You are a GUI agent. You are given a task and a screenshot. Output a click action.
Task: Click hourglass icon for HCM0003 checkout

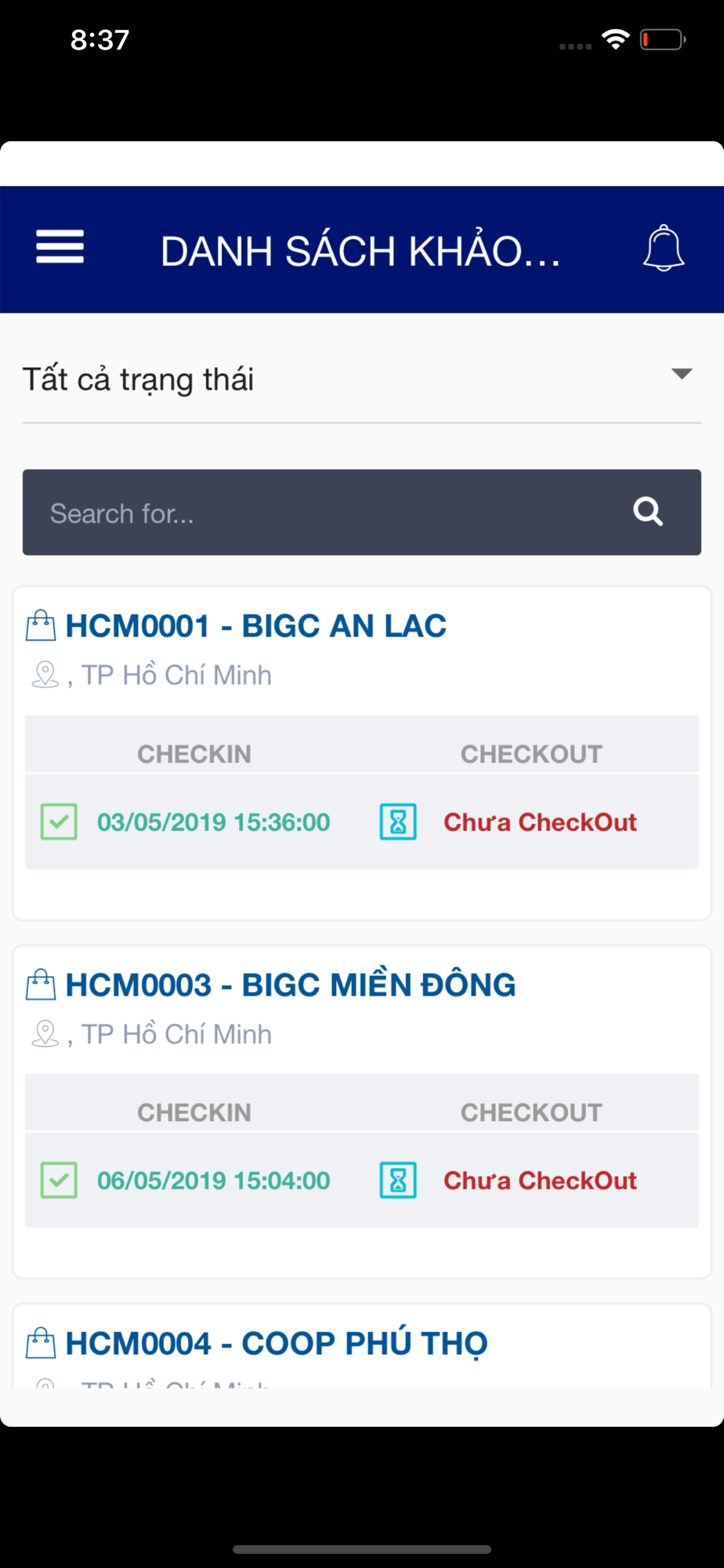pyautogui.click(x=398, y=1180)
